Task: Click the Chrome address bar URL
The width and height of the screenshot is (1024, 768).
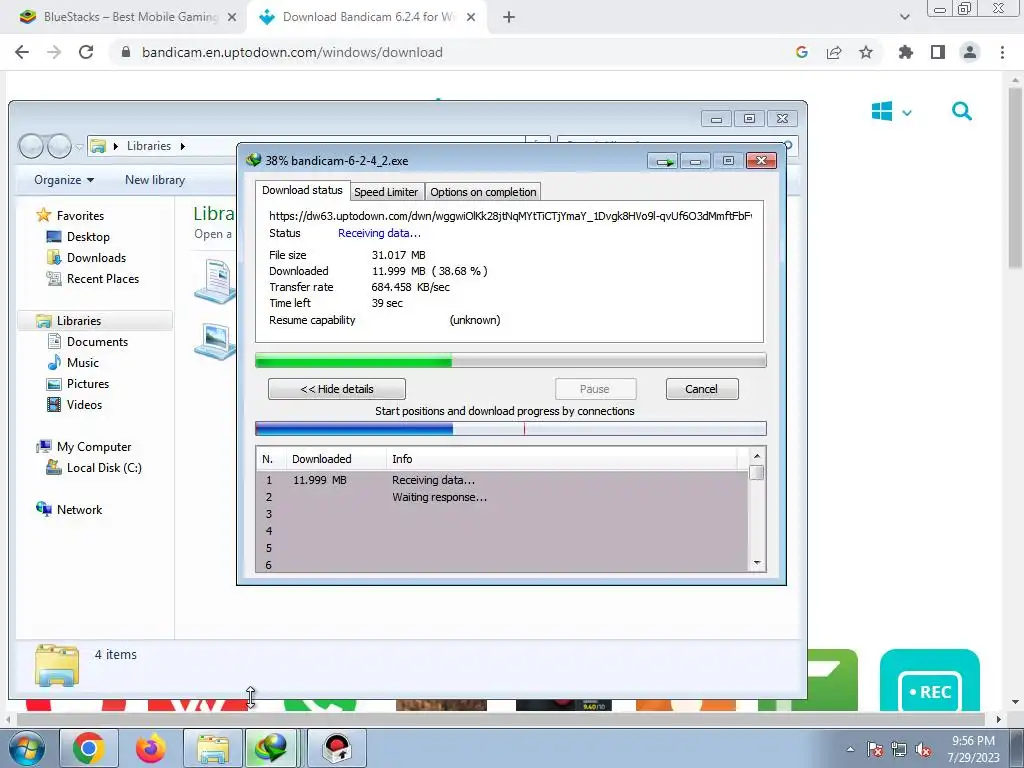Action: click(x=292, y=52)
